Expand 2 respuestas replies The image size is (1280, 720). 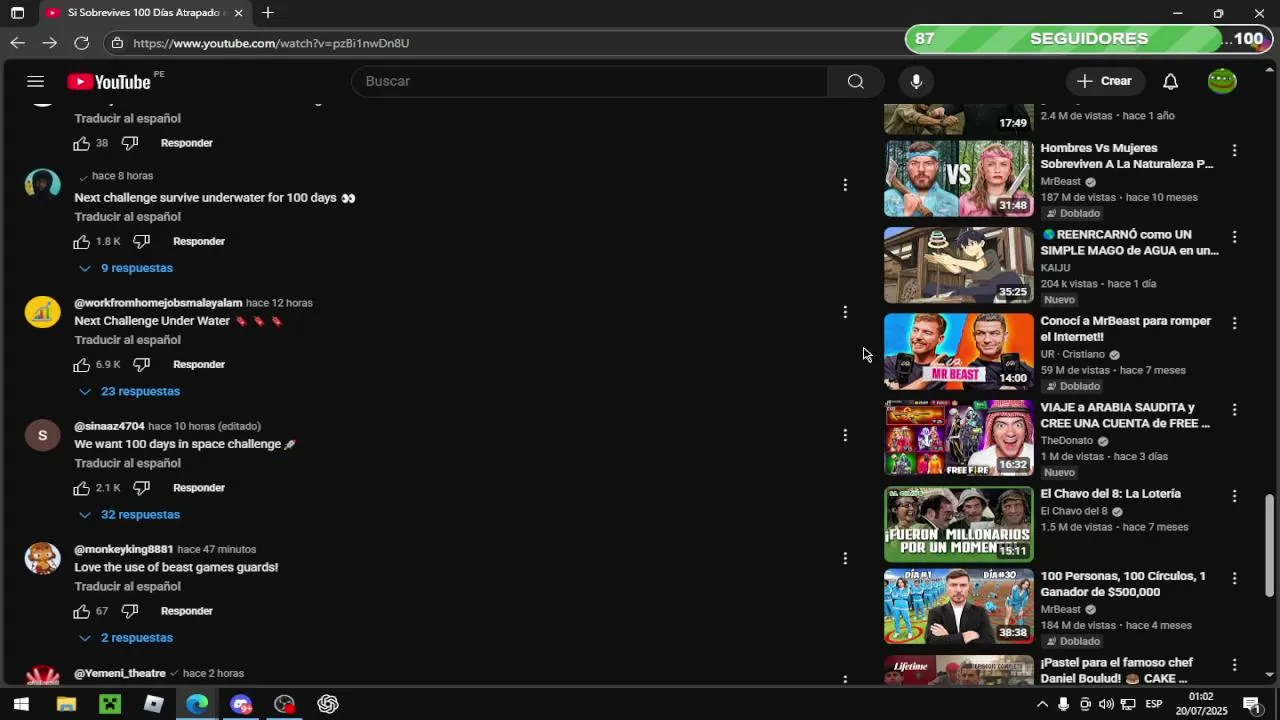click(126, 638)
